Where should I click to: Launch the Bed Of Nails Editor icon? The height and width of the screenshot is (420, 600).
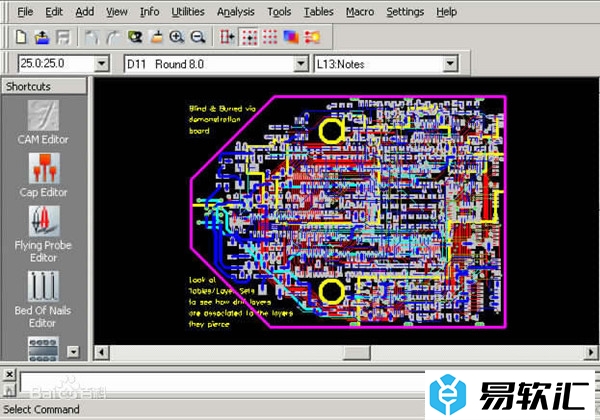click(43, 286)
